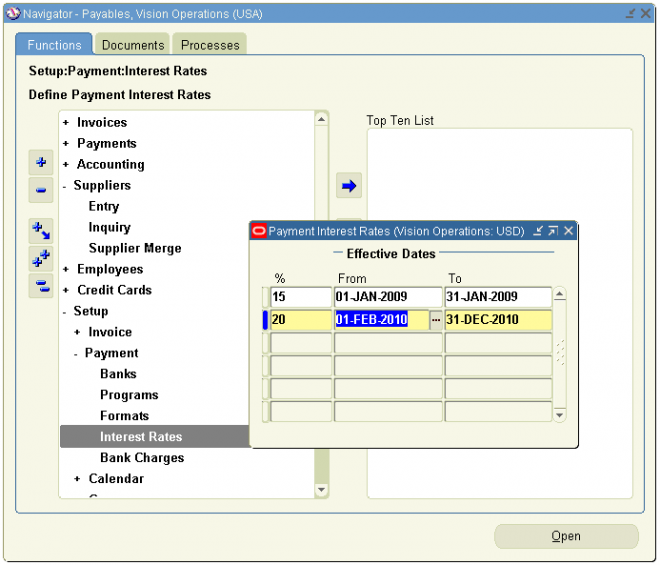Click the Collapse All icon

tap(41, 286)
